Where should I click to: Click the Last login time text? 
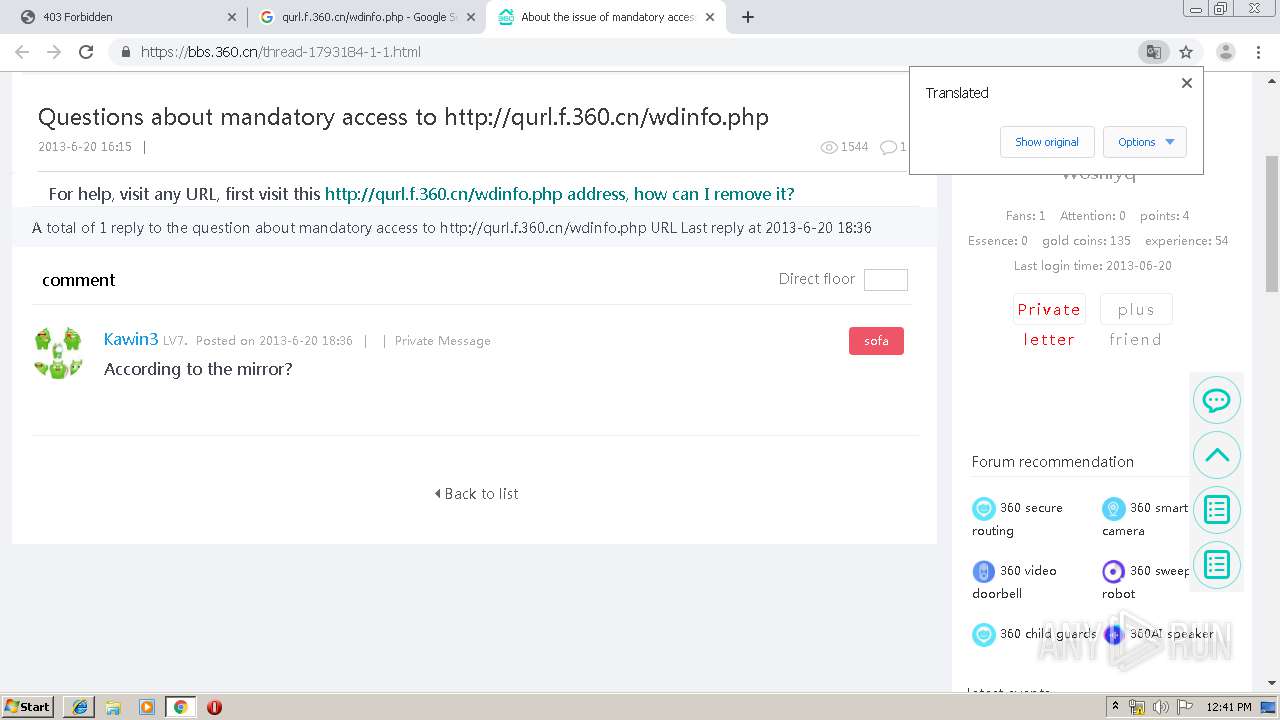pos(1093,266)
